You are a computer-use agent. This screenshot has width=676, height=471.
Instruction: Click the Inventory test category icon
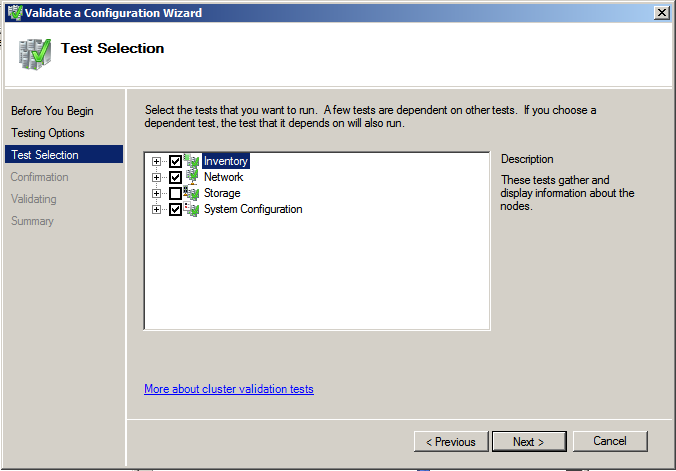point(192,161)
